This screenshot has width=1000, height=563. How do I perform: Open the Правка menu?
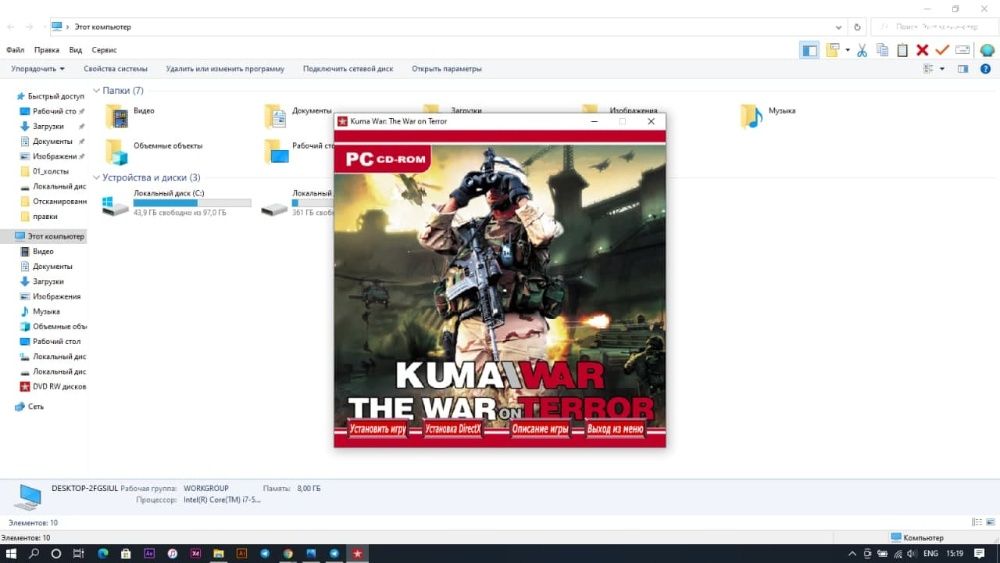tap(47, 50)
